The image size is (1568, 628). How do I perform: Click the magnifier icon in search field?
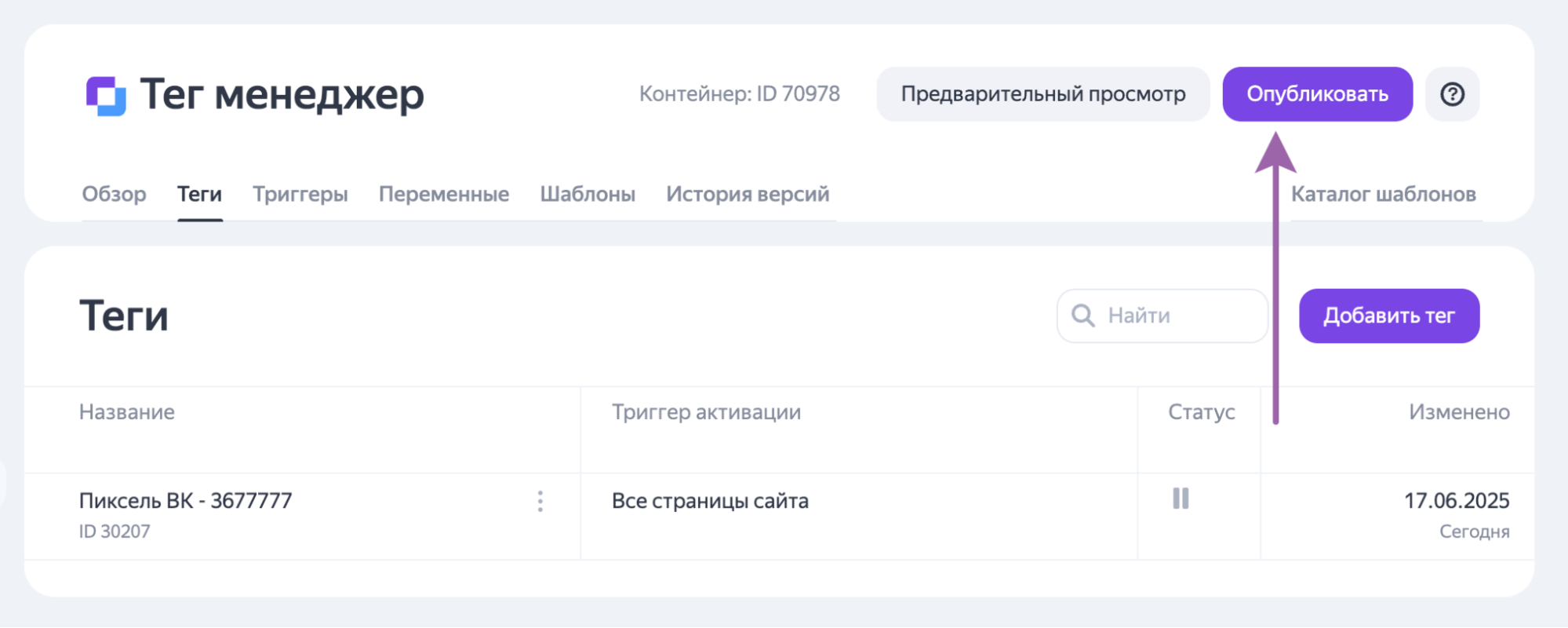(1083, 316)
